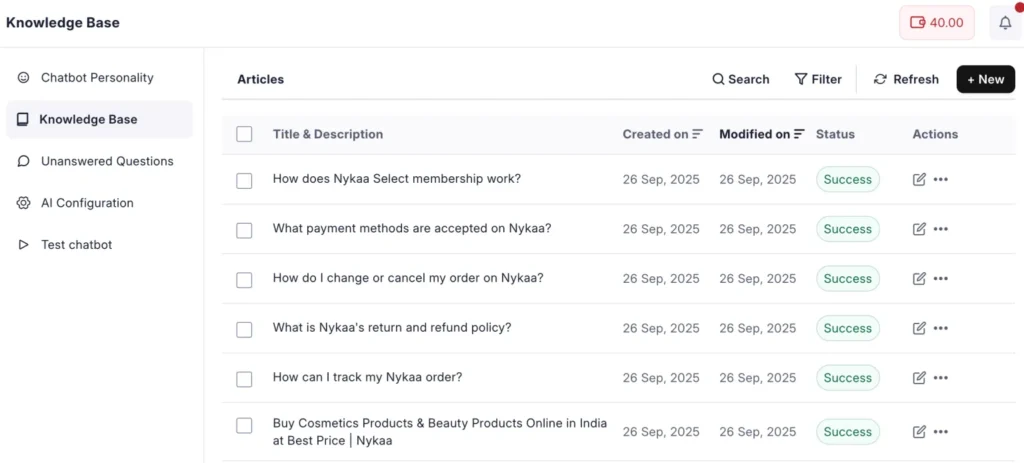Click the Status column header
This screenshot has width=1024, height=463.
point(835,135)
